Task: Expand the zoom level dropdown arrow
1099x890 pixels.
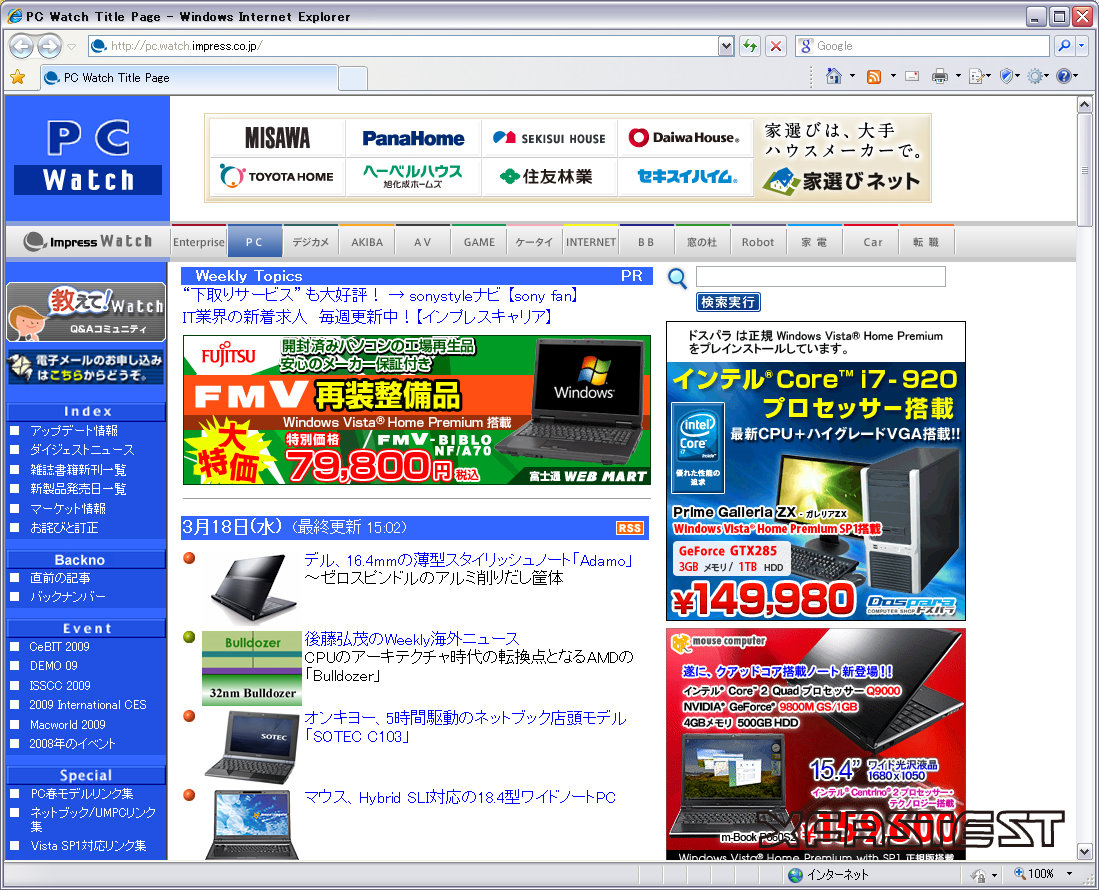Action: tap(1069, 874)
